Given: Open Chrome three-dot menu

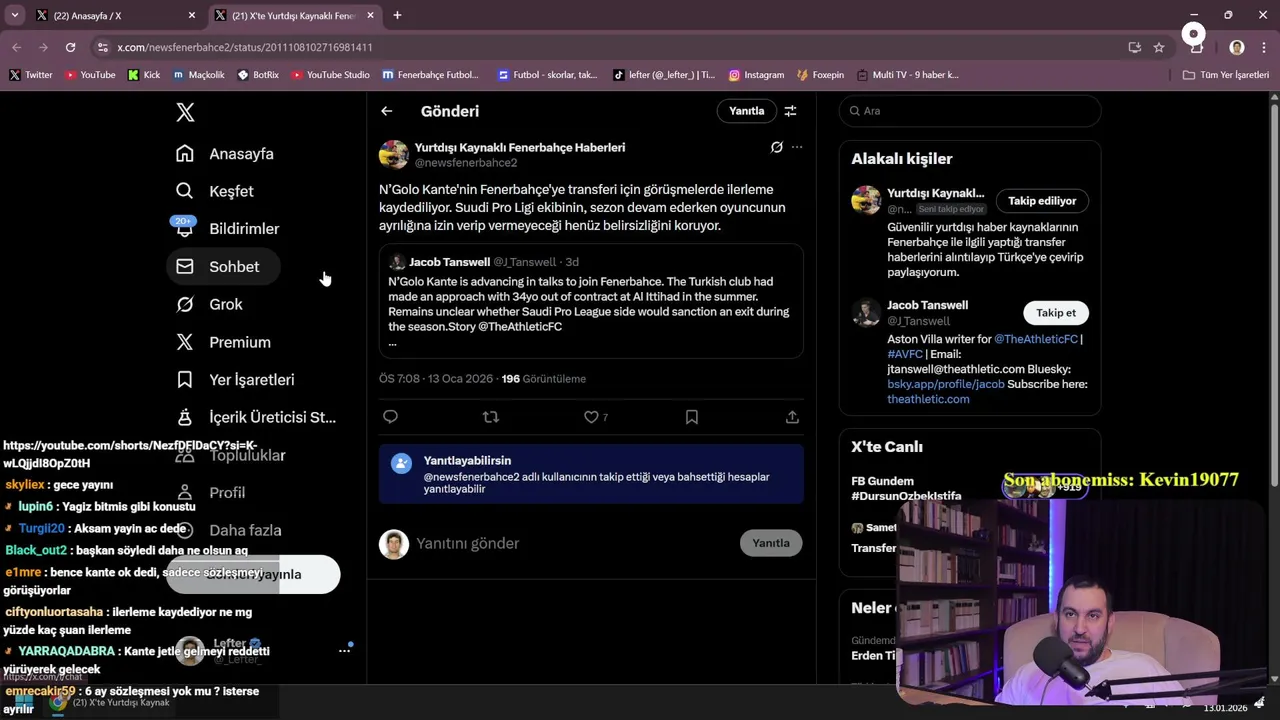Looking at the screenshot, I should 1263,47.
